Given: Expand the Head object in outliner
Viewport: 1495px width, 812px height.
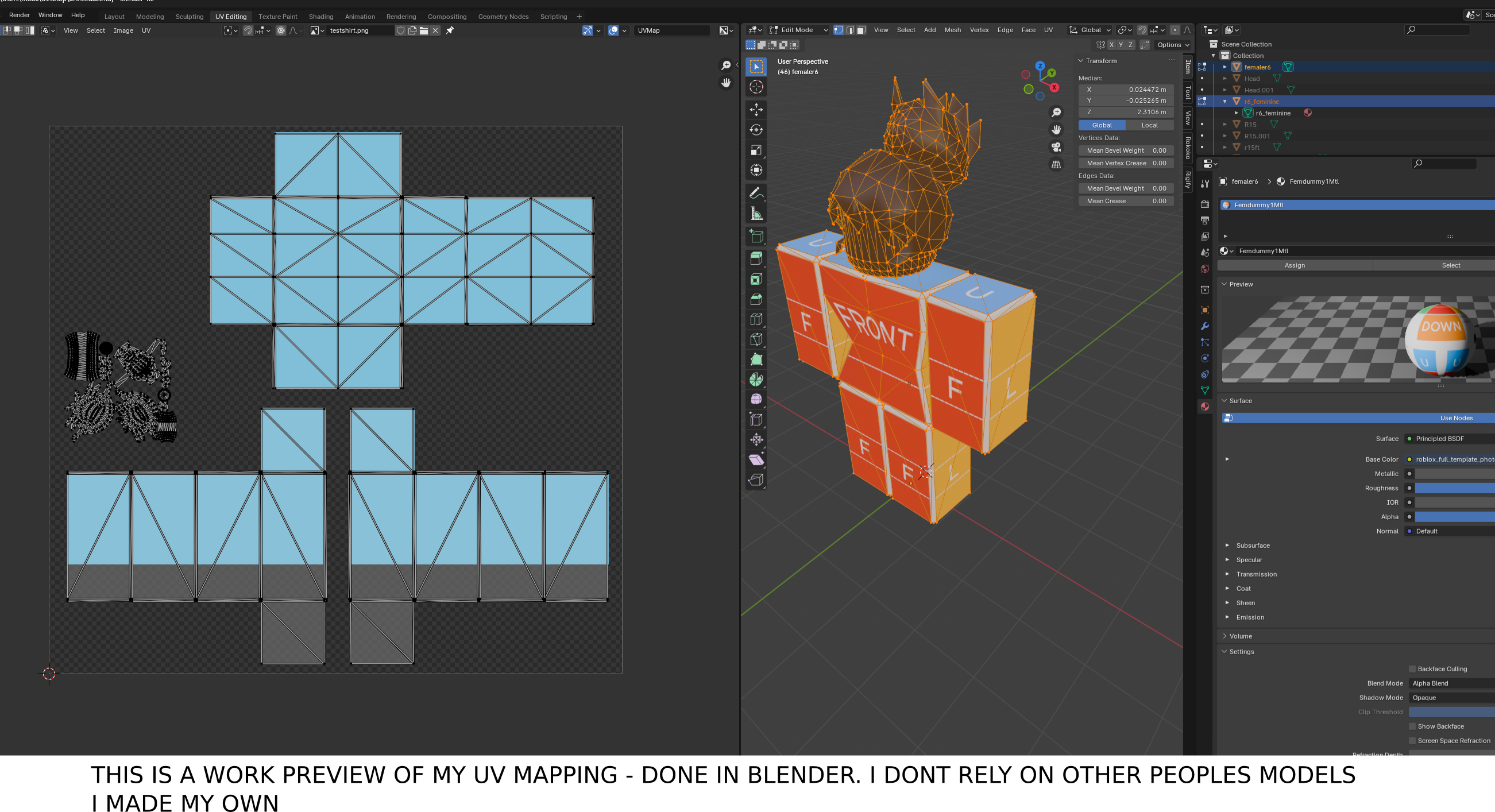Looking at the screenshot, I should pyautogui.click(x=1224, y=78).
